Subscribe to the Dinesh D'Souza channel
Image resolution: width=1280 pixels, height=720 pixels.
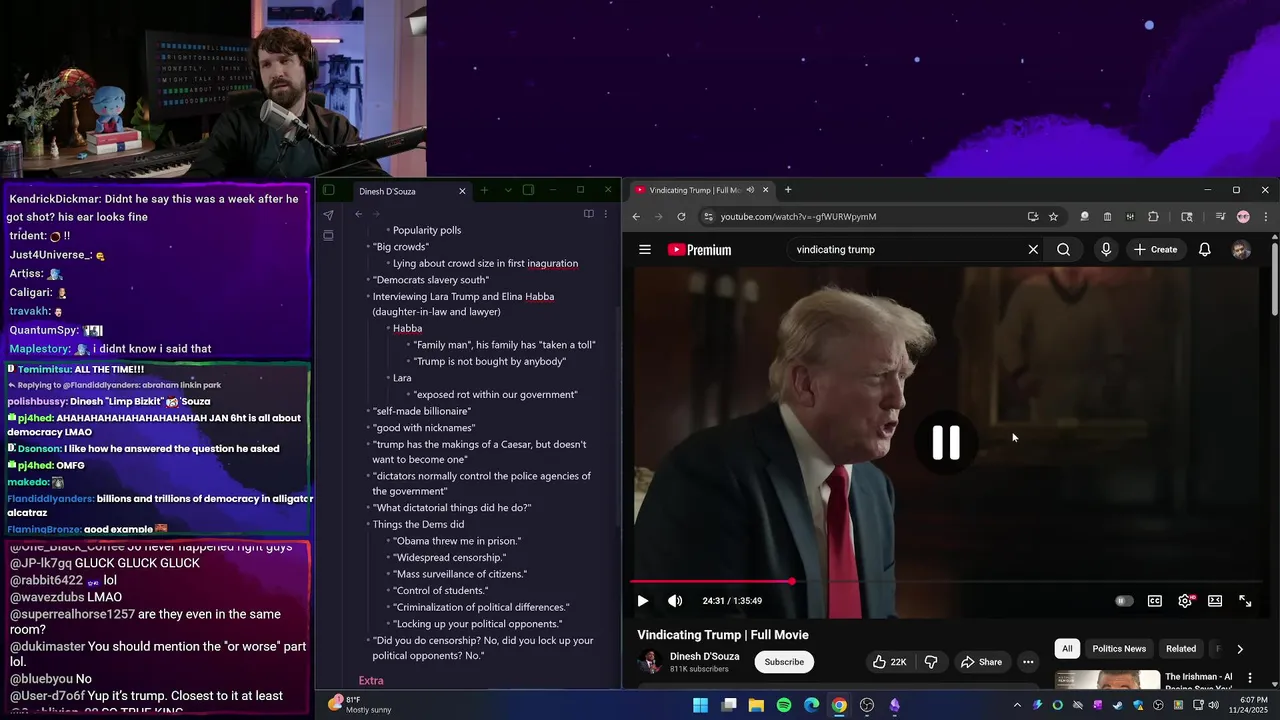[784, 662]
